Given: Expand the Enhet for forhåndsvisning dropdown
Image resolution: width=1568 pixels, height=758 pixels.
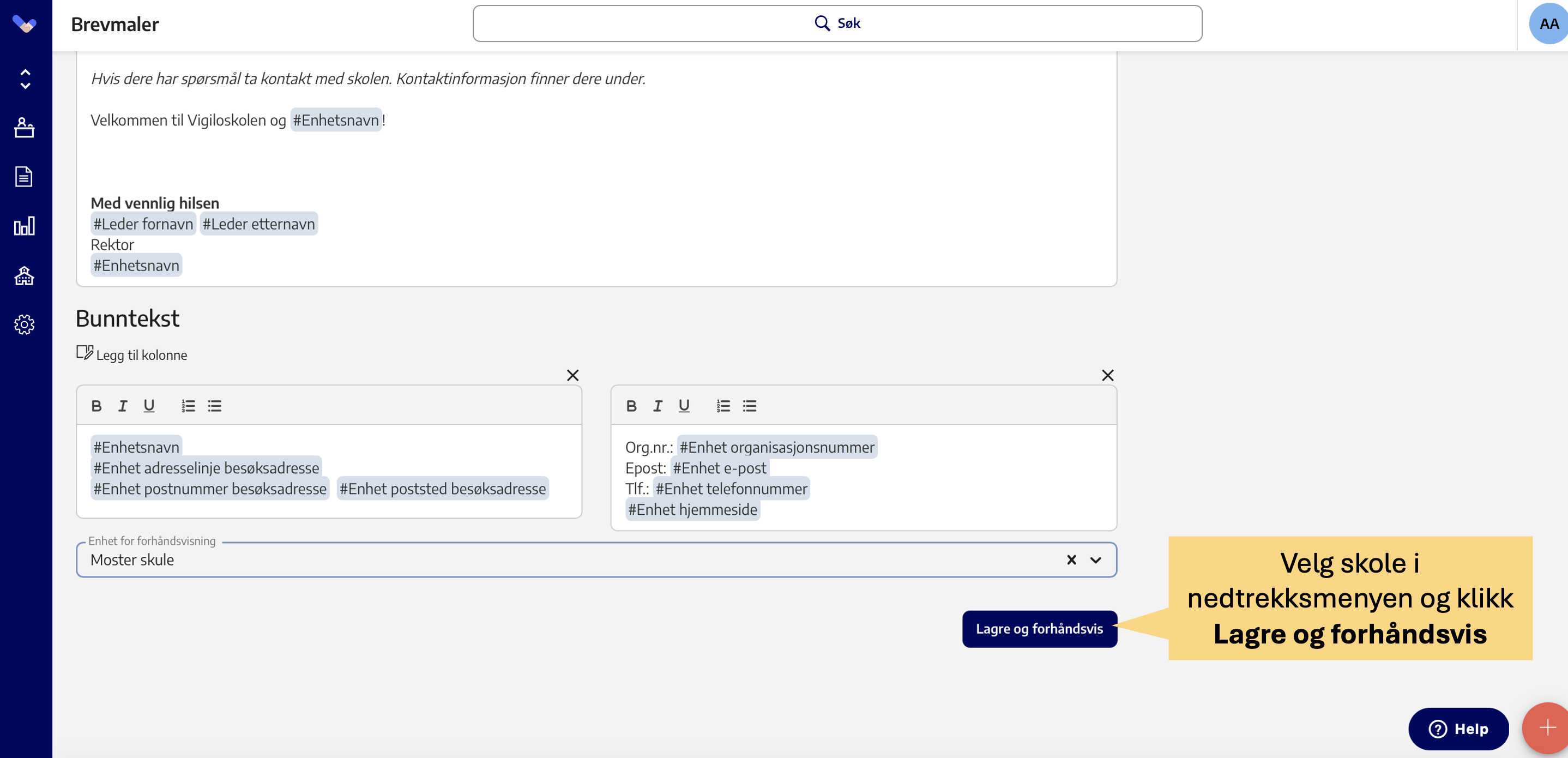Looking at the screenshot, I should point(1095,560).
